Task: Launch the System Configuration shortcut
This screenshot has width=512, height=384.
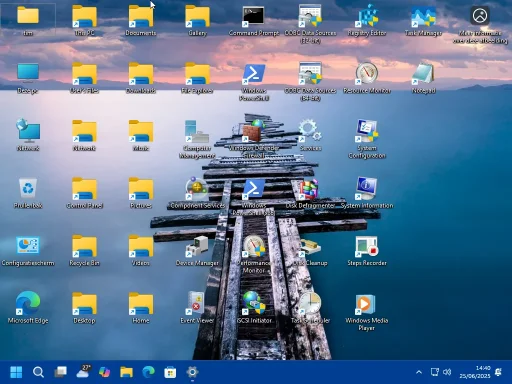Action: tap(367, 139)
